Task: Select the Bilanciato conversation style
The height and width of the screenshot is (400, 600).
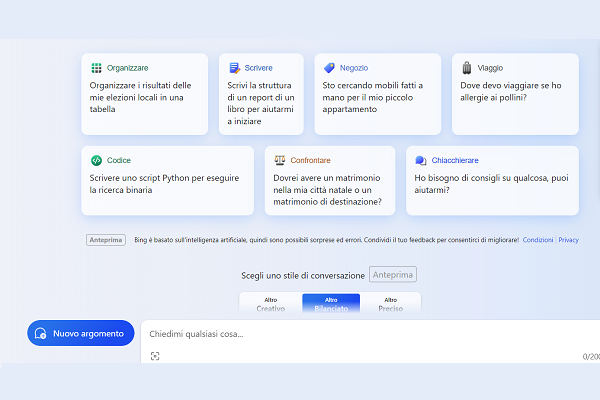Action: pyautogui.click(x=331, y=303)
